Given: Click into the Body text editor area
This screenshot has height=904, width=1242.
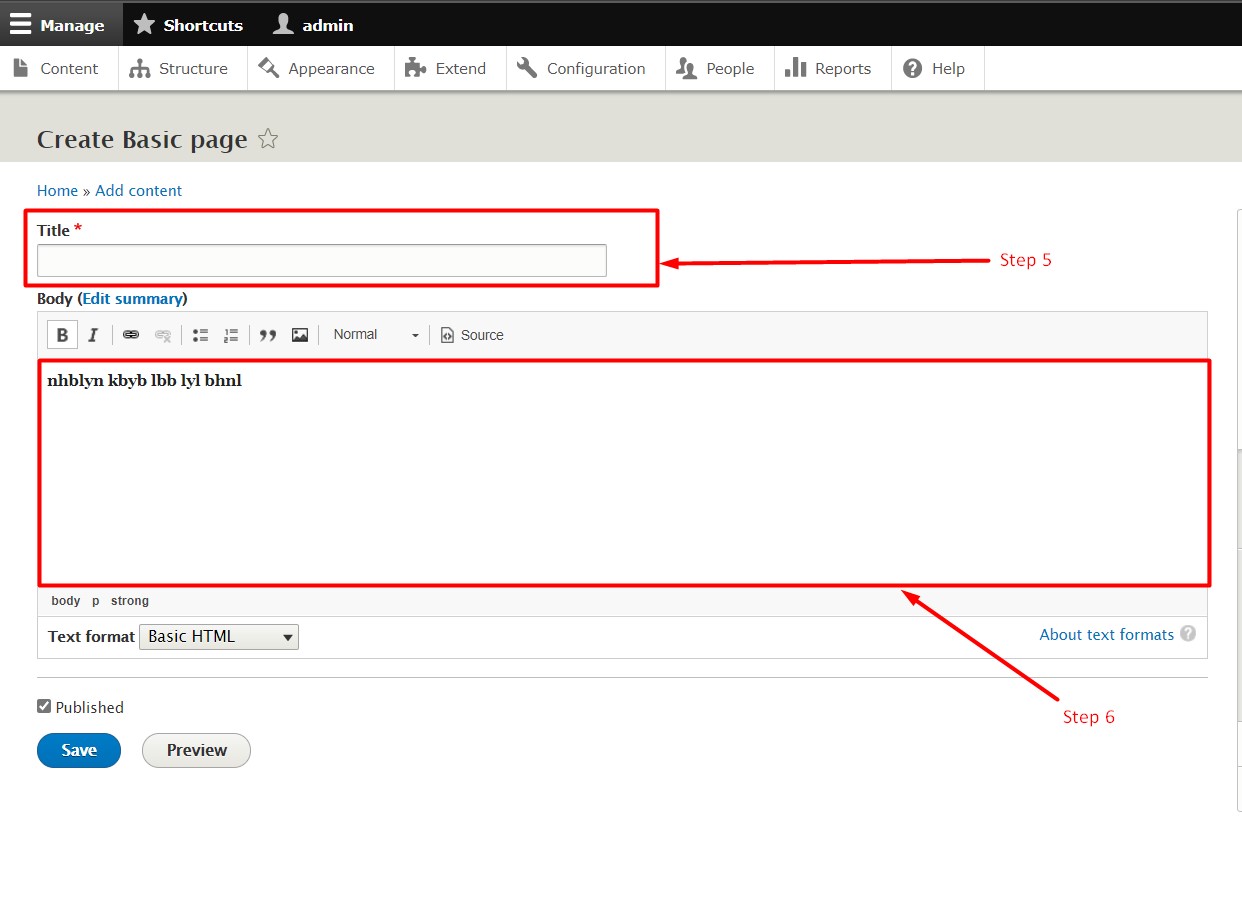Looking at the screenshot, I should tap(623, 472).
